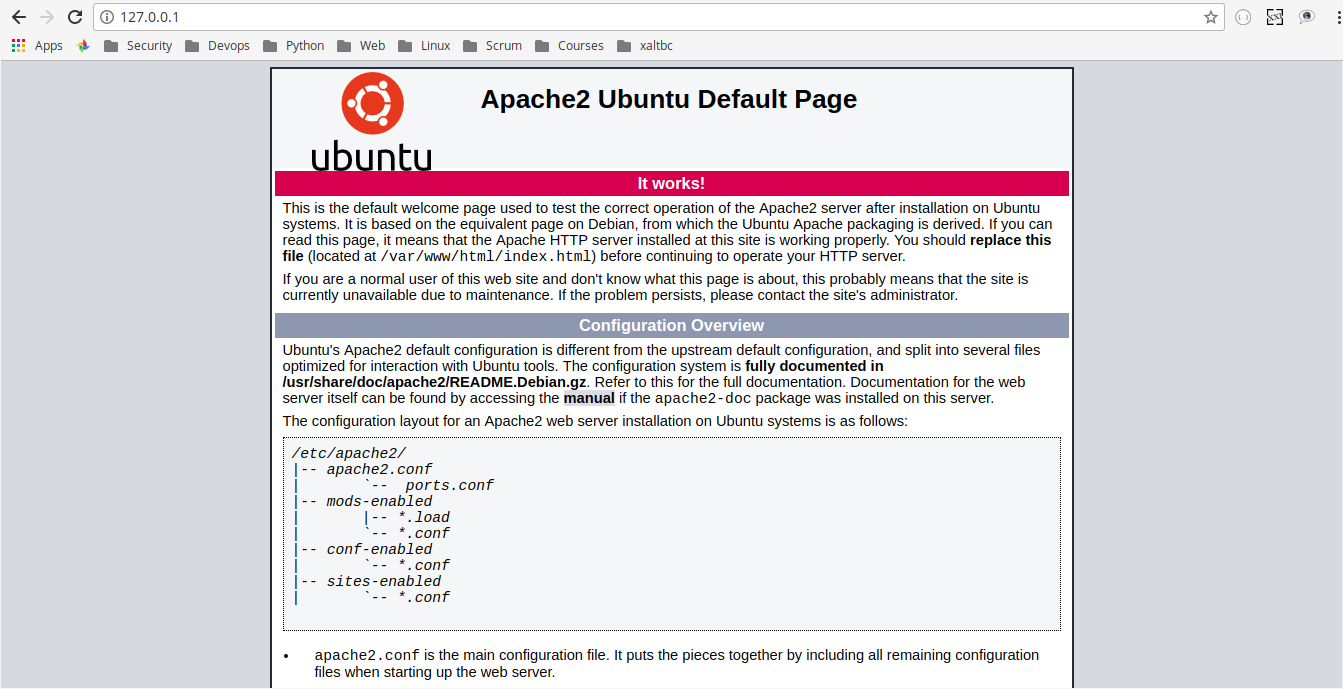This screenshot has width=1343, height=689.
Task: Click mods-enabled in the config tree
Action: [379, 501]
